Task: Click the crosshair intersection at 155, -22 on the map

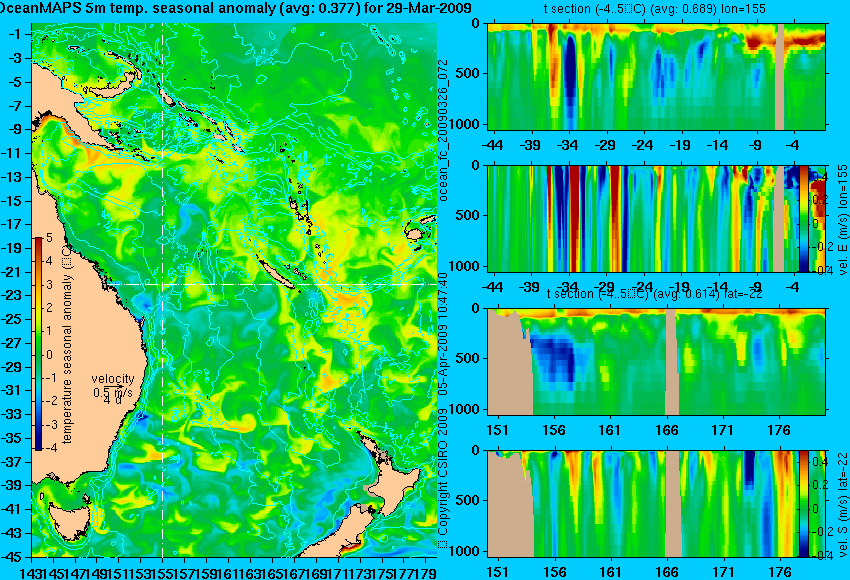Action: tap(163, 284)
